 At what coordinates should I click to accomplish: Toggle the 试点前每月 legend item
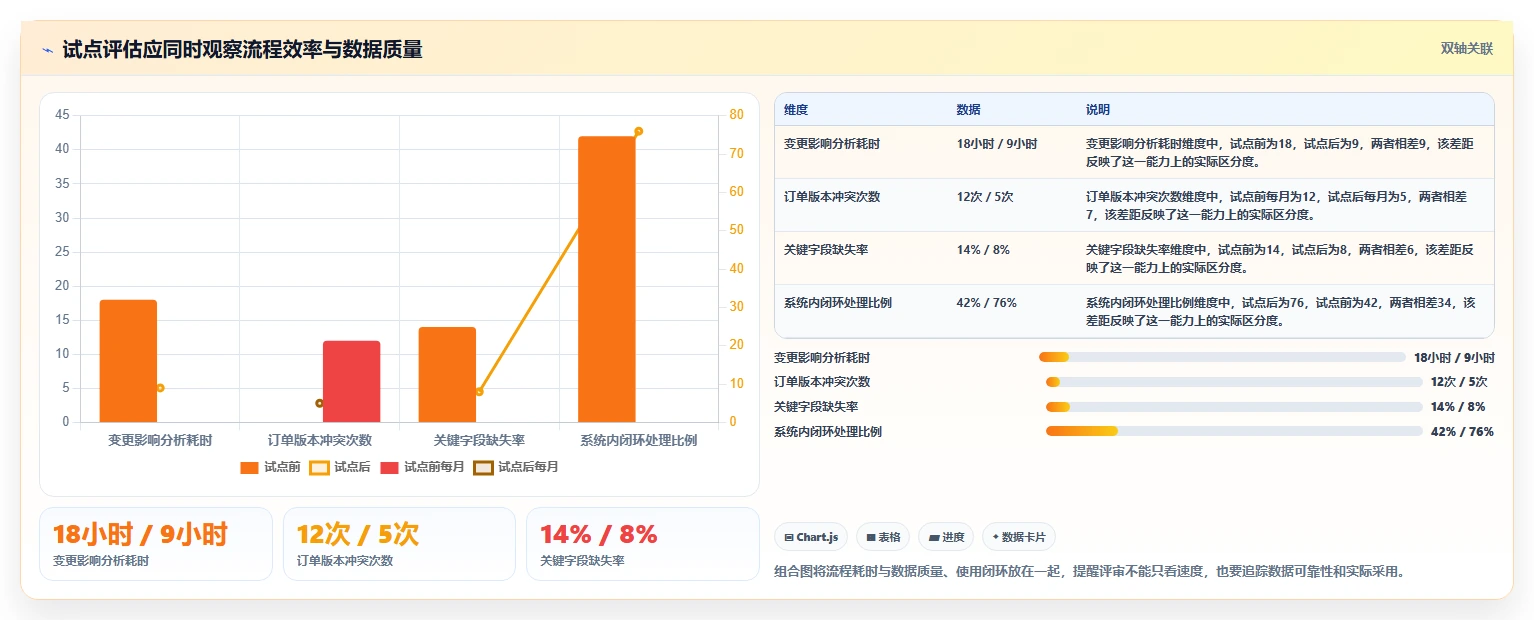click(422, 467)
